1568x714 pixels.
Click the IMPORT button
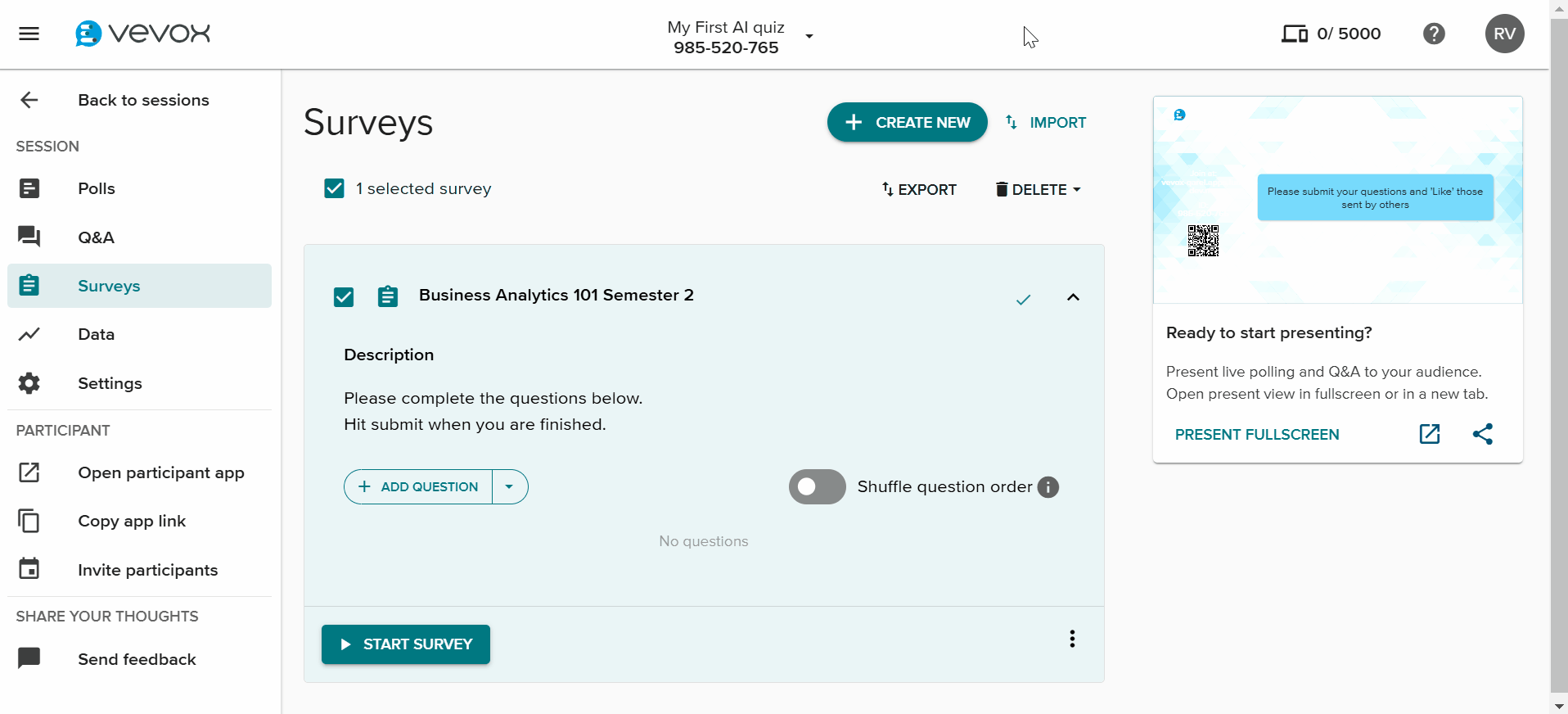tap(1046, 122)
